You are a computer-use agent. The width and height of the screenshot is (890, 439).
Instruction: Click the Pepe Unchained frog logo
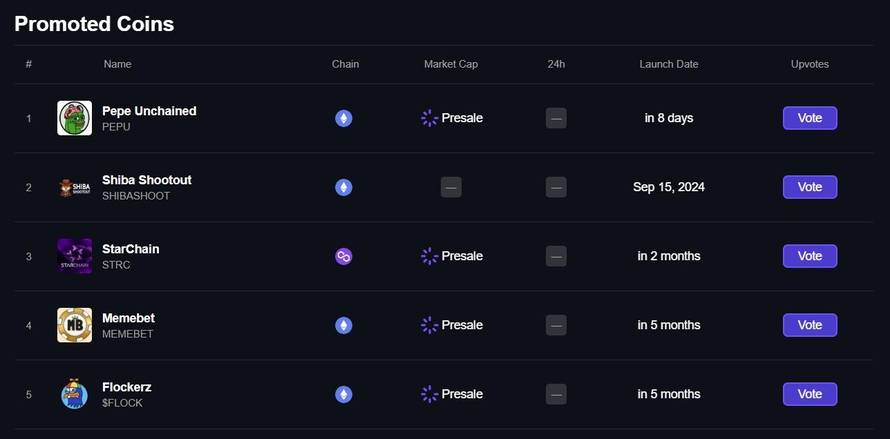74,118
